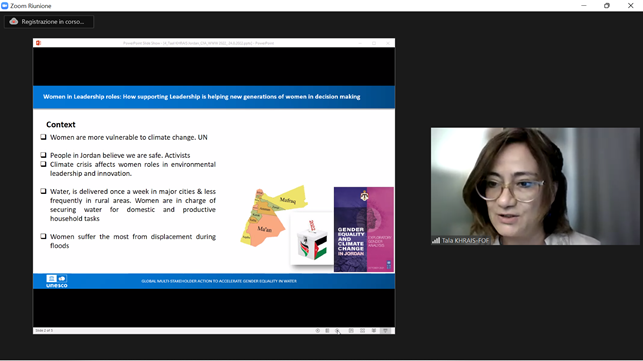643x361 pixels.
Task: Minimize the Zoom Riunione window
Action: point(584,6)
